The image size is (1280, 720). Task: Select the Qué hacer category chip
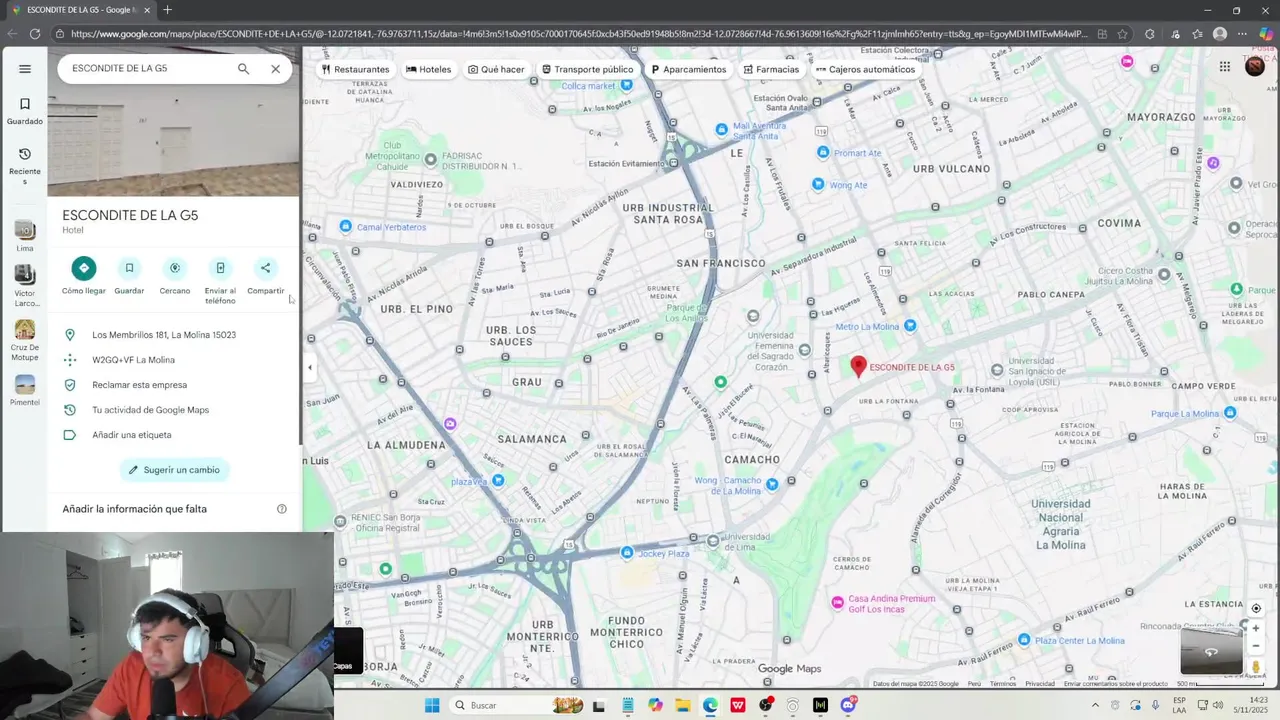pyautogui.click(x=496, y=70)
